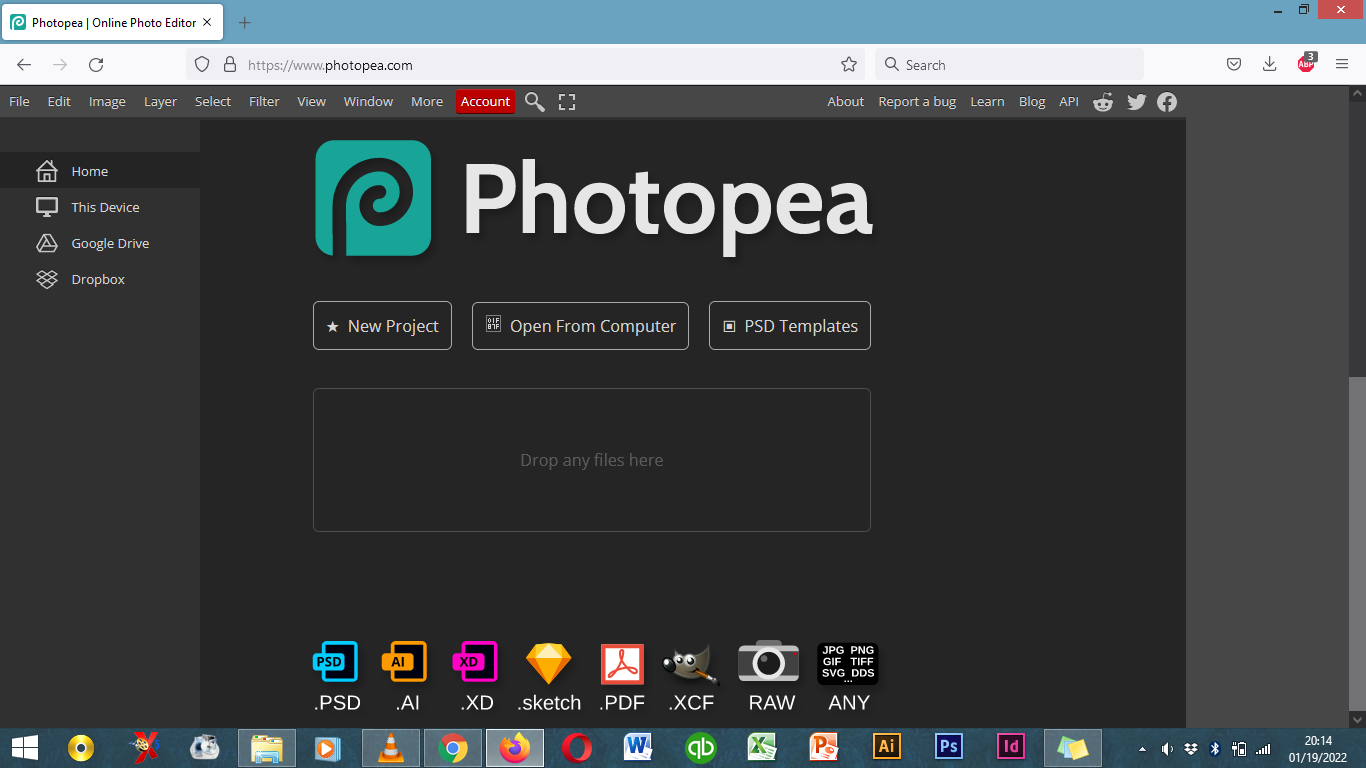Open the About link
1366x768 pixels.
pyautogui.click(x=845, y=102)
